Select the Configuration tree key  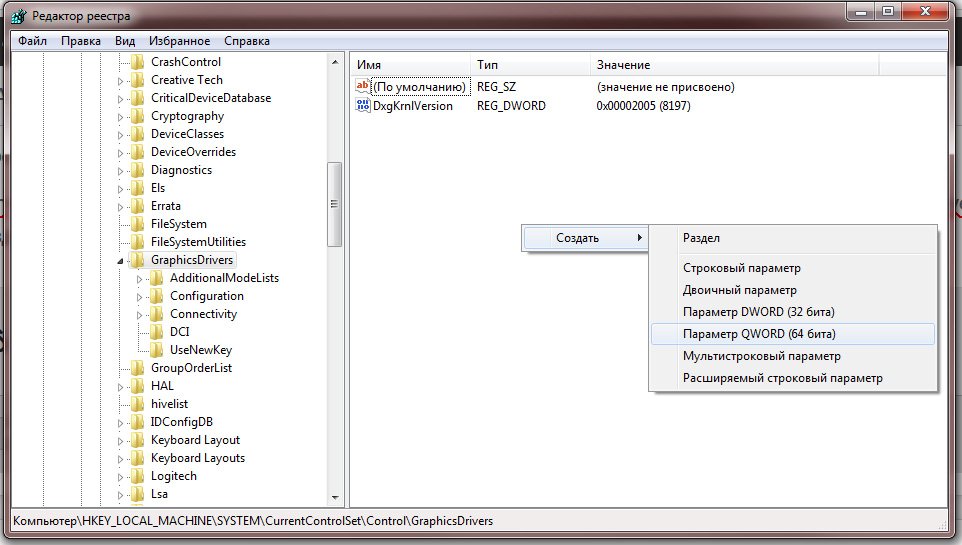click(x=206, y=296)
